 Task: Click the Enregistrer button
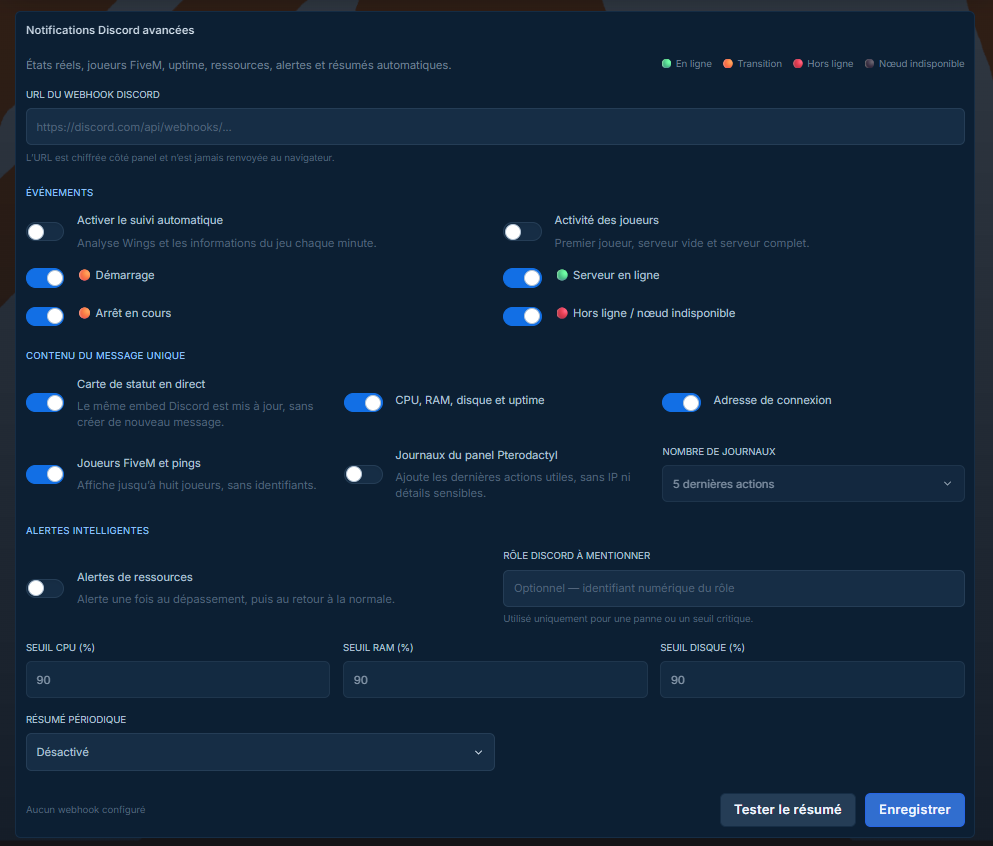coord(915,809)
